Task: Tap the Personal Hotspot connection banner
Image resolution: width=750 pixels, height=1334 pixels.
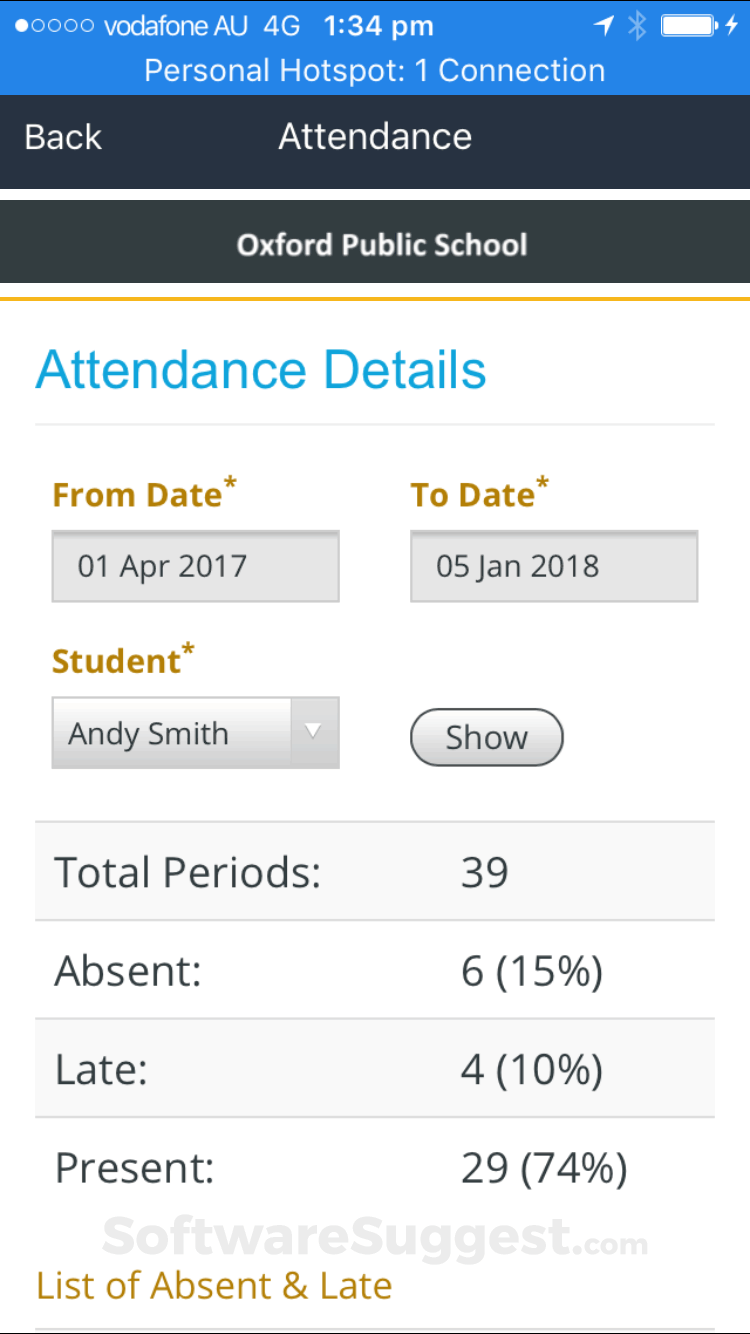Action: (374, 71)
